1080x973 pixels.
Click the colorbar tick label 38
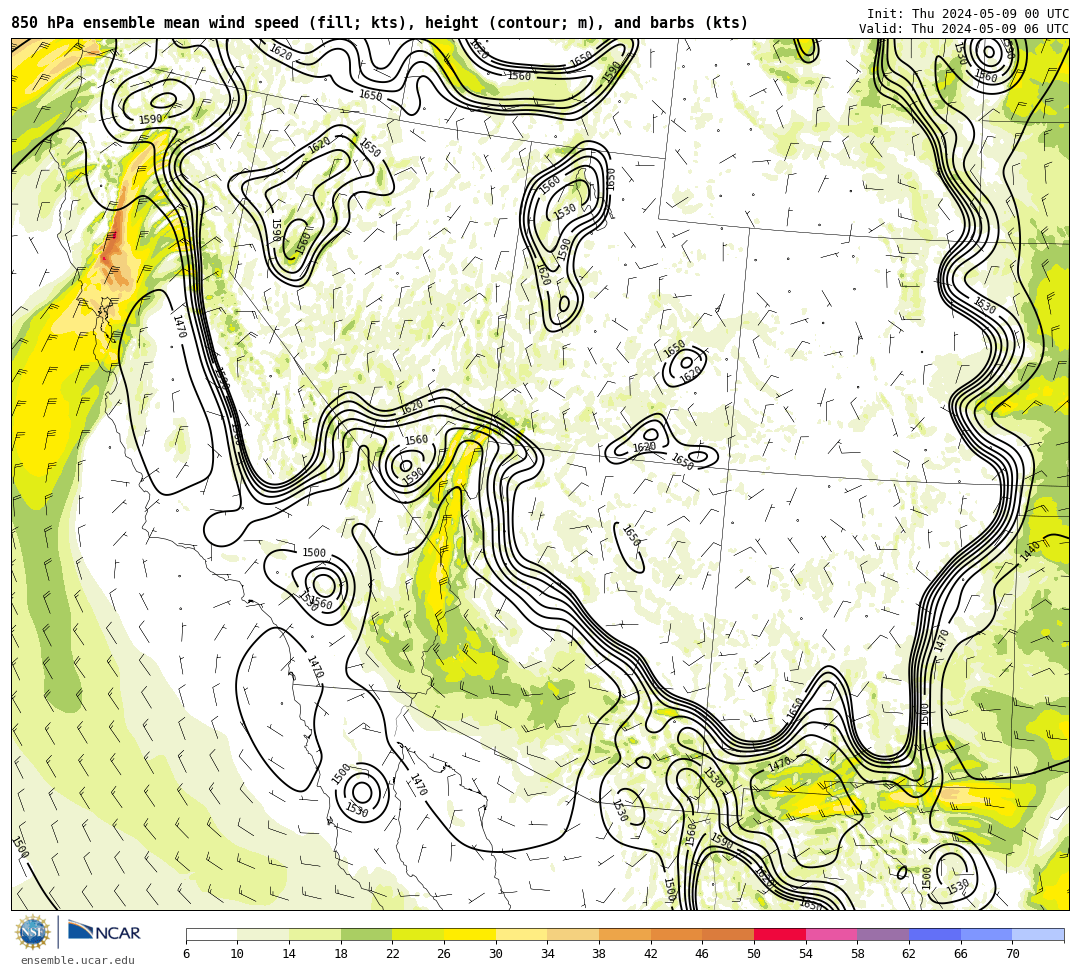point(599,954)
